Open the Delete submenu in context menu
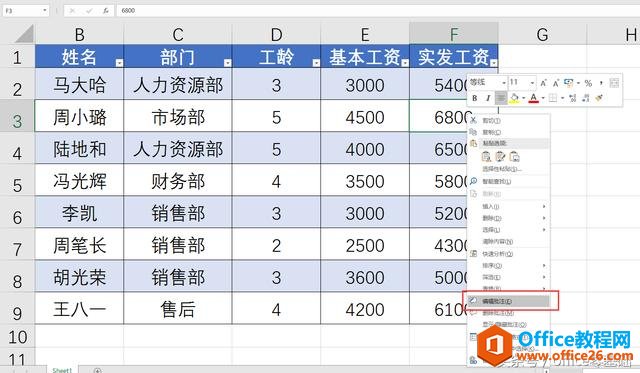Viewport: 640px width, 373px height. 509,218
